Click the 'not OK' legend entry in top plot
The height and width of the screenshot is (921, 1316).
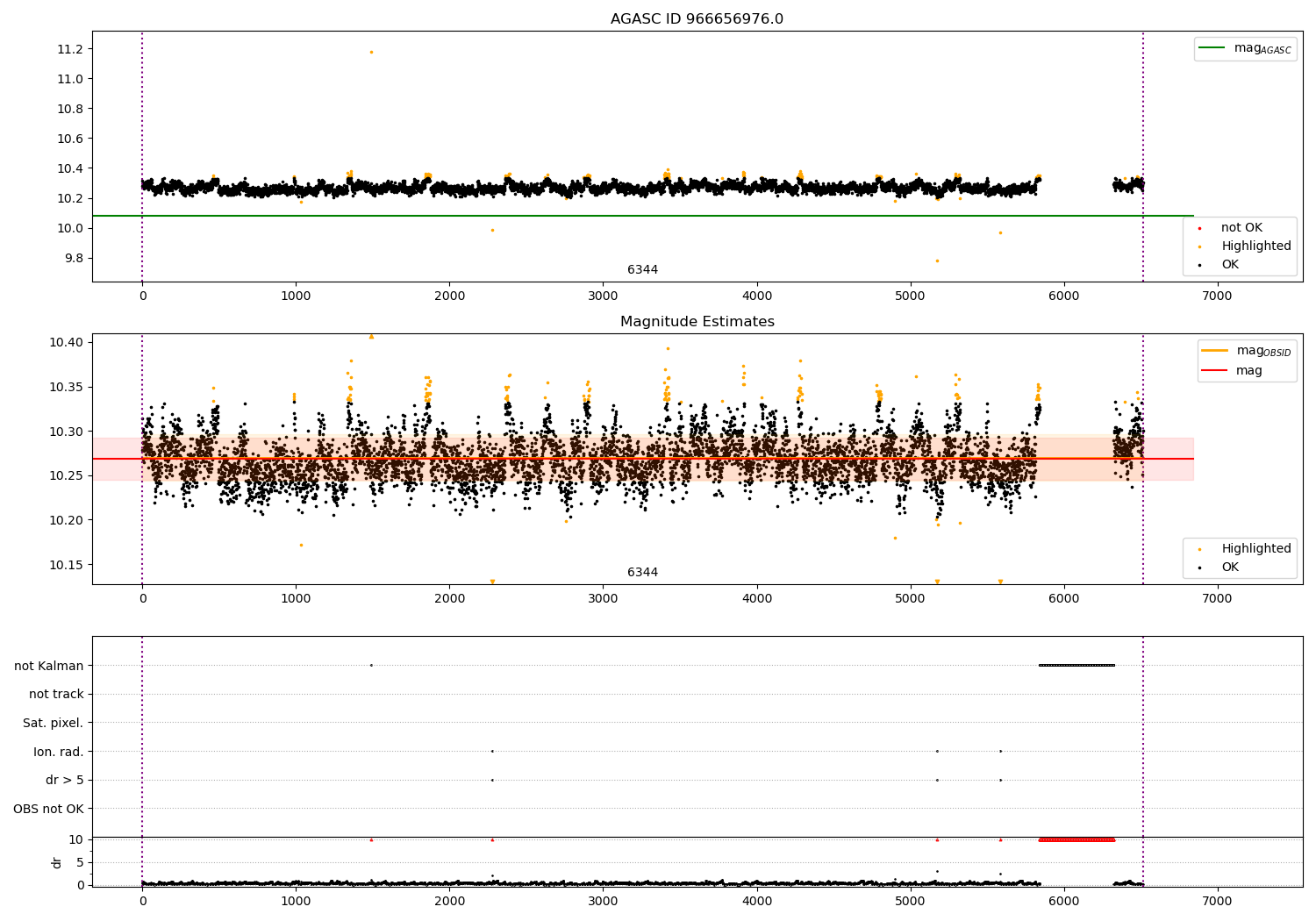(1230, 228)
